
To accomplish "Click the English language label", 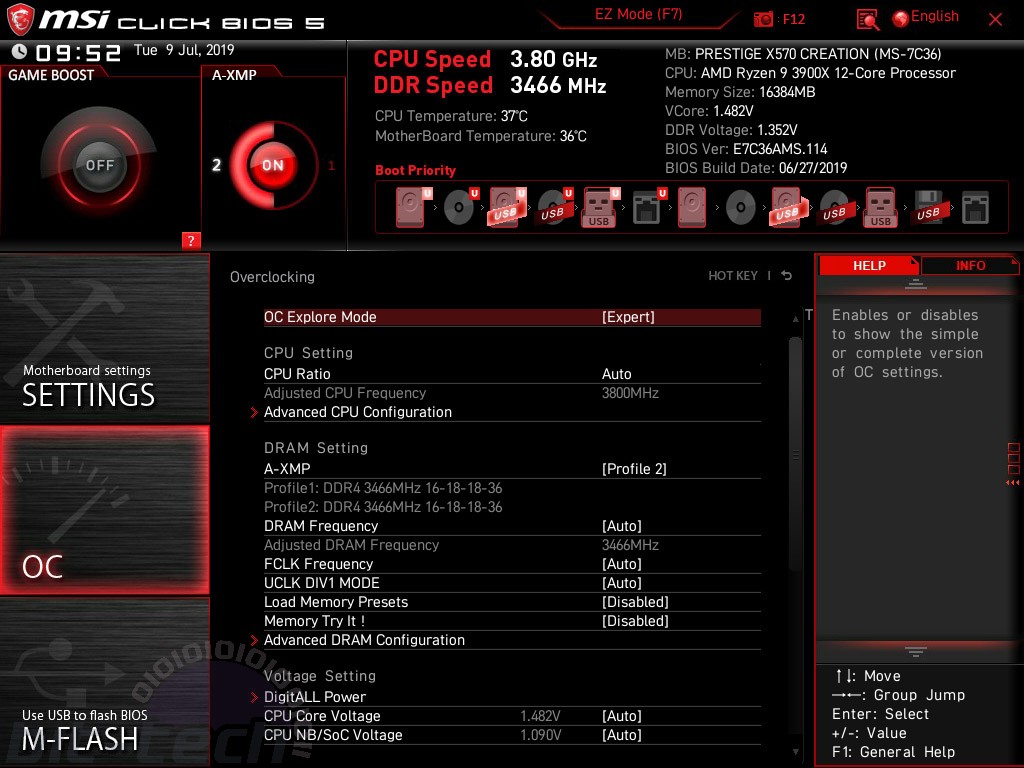I will pos(935,16).
